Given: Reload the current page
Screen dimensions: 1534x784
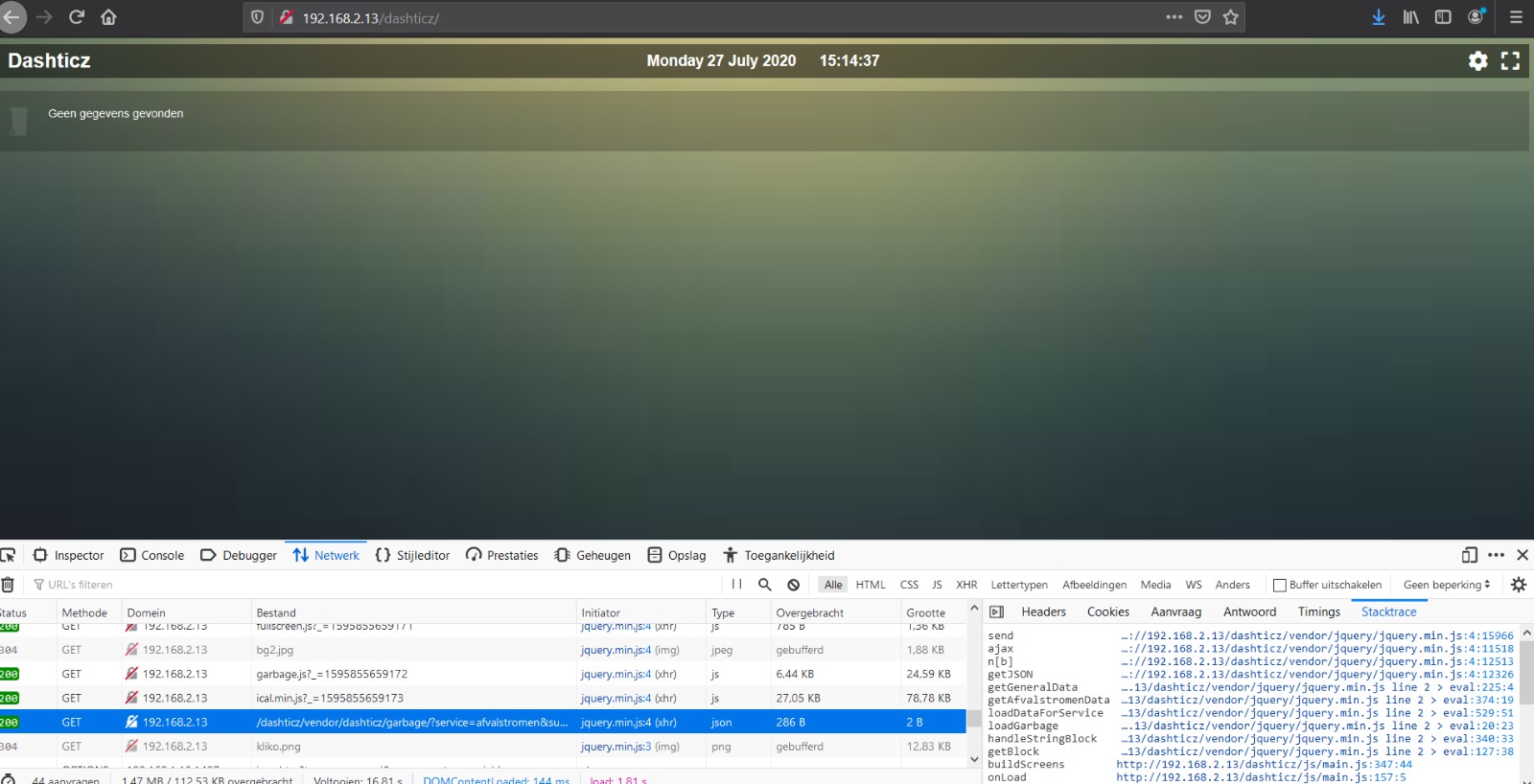Looking at the screenshot, I should pyautogui.click(x=77, y=17).
